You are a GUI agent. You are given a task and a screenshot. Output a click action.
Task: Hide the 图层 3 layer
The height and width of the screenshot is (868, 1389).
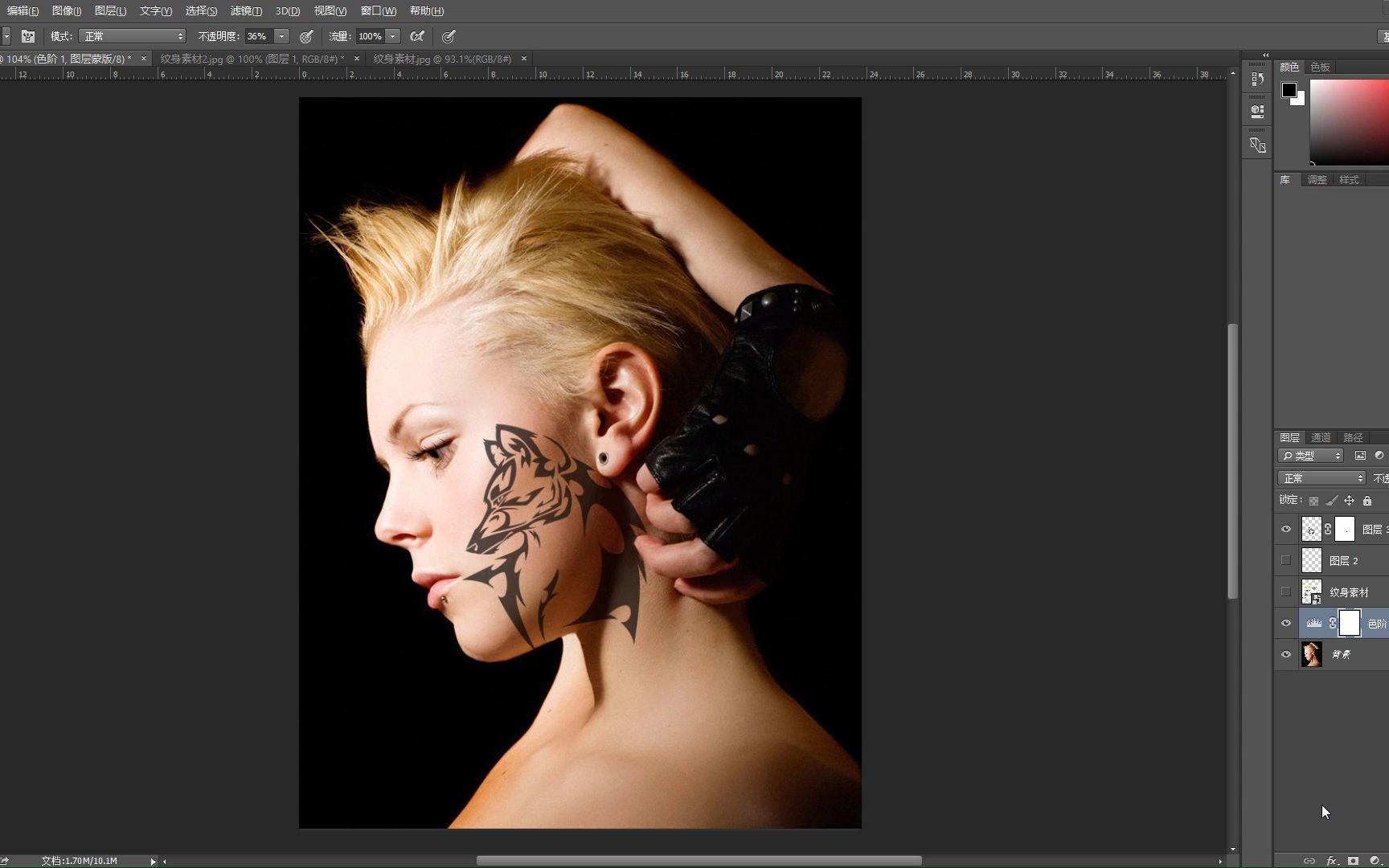(1286, 529)
